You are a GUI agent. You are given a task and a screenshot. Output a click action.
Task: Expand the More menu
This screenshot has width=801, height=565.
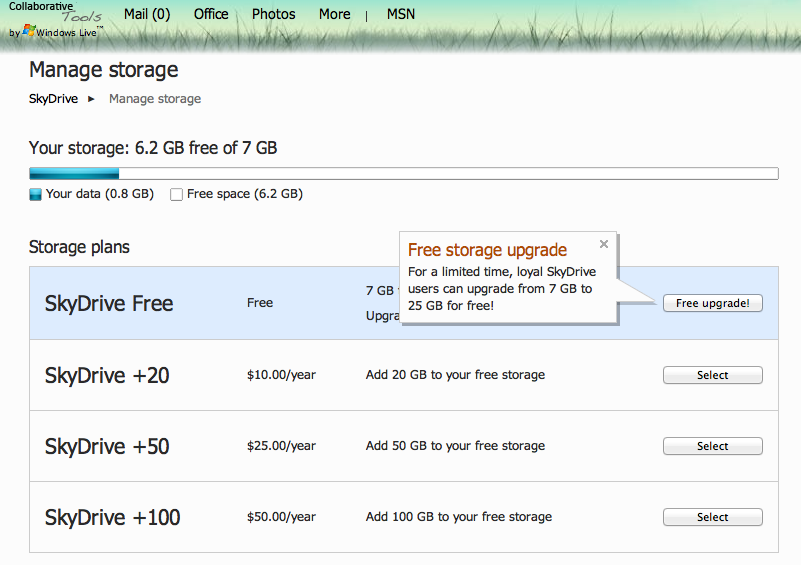(x=335, y=14)
